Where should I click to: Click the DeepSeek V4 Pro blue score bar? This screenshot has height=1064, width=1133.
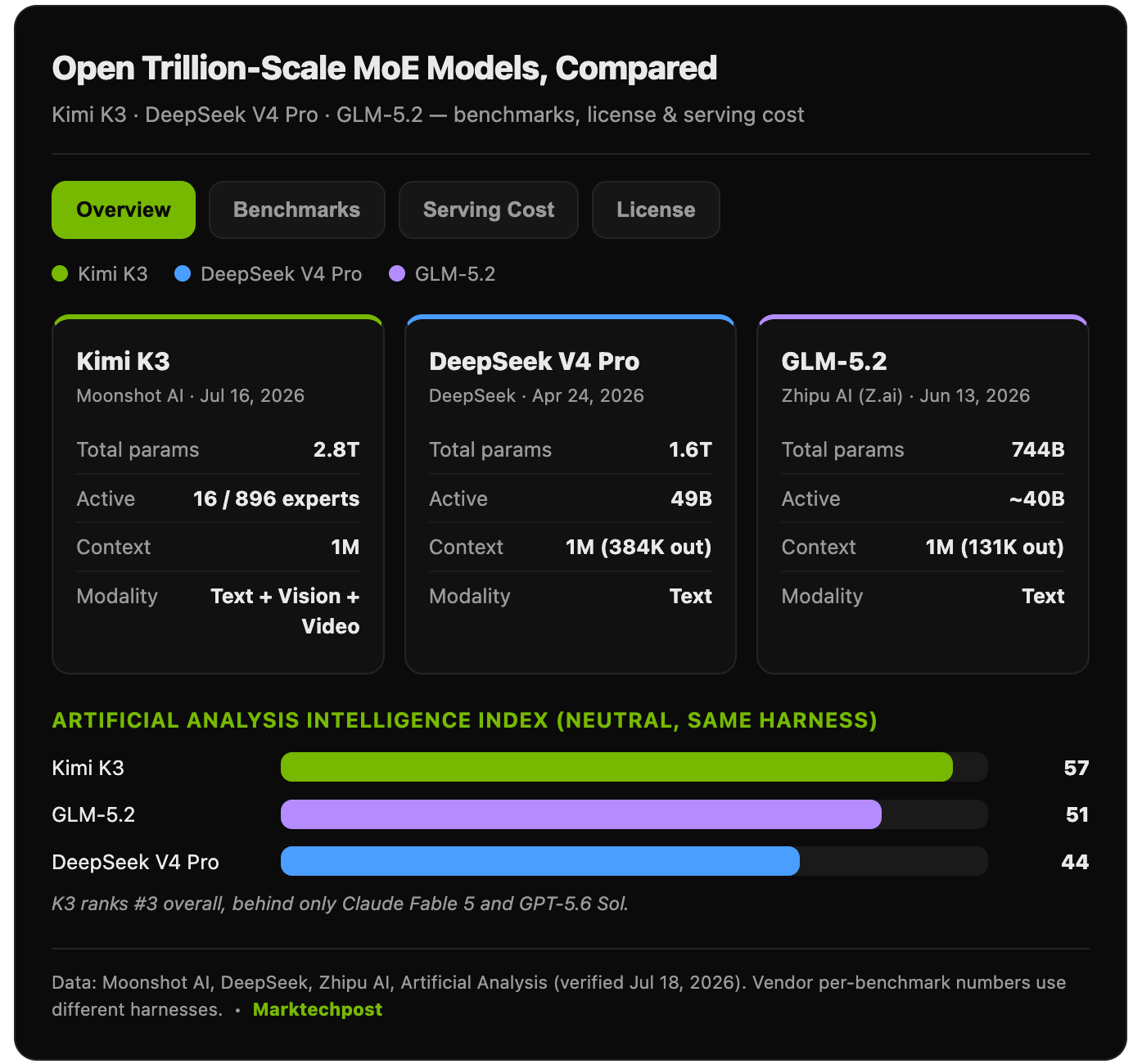point(540,861)
